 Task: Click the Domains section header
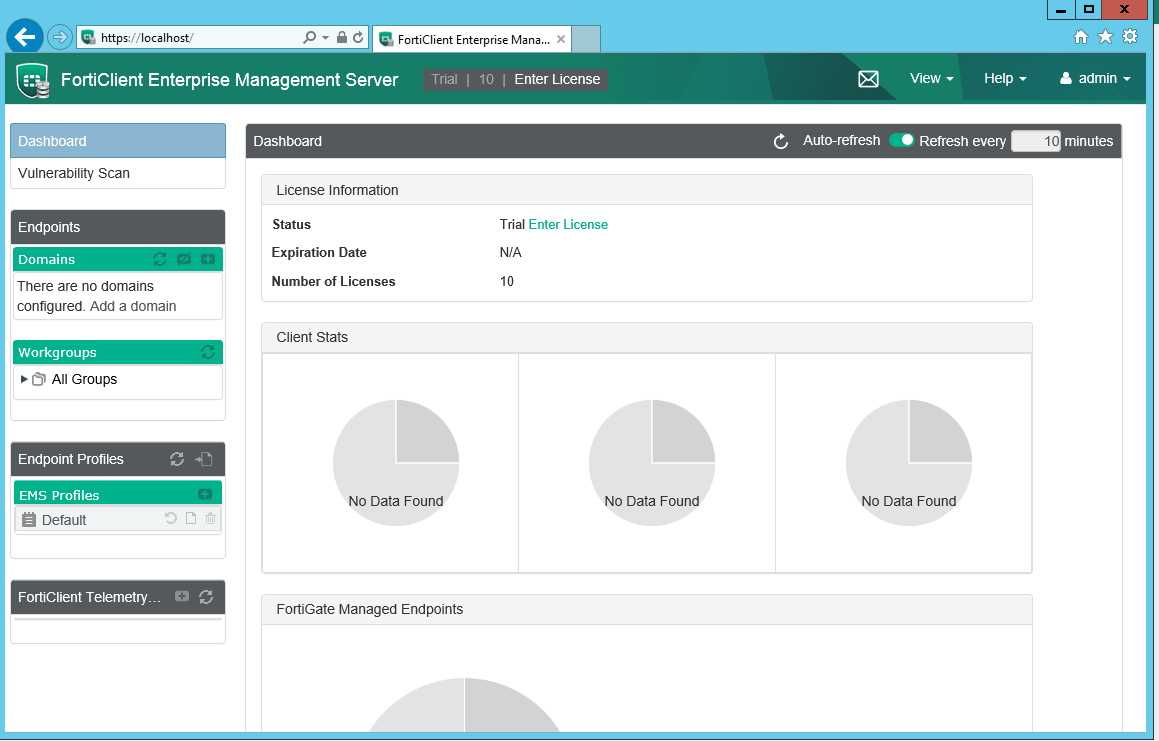tap(118, 259)
